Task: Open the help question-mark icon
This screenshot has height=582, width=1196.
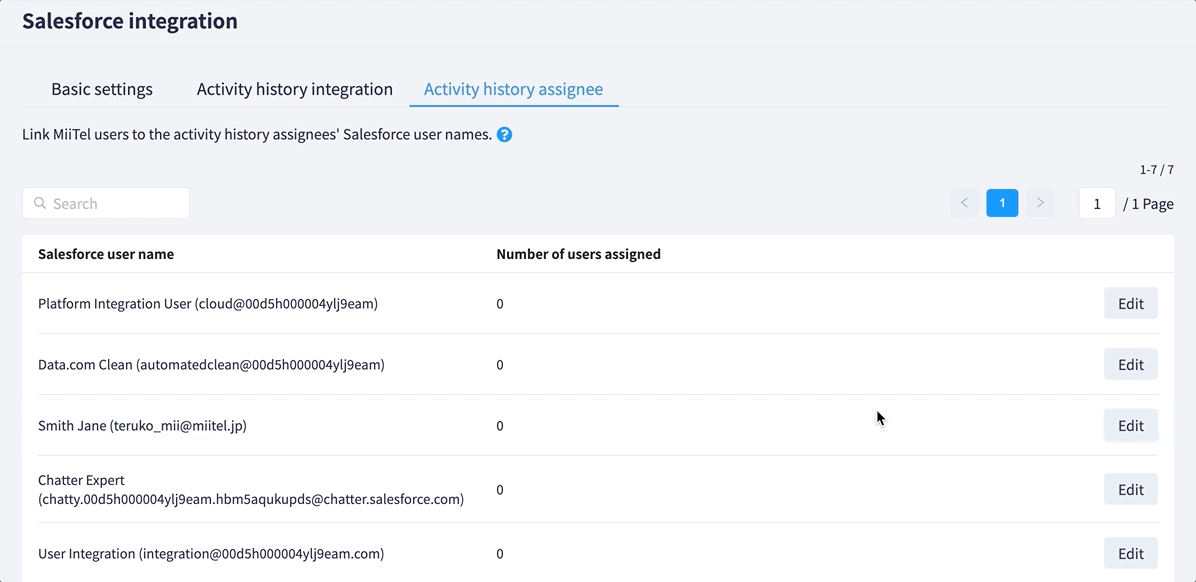Action: (x=504, y=135)
